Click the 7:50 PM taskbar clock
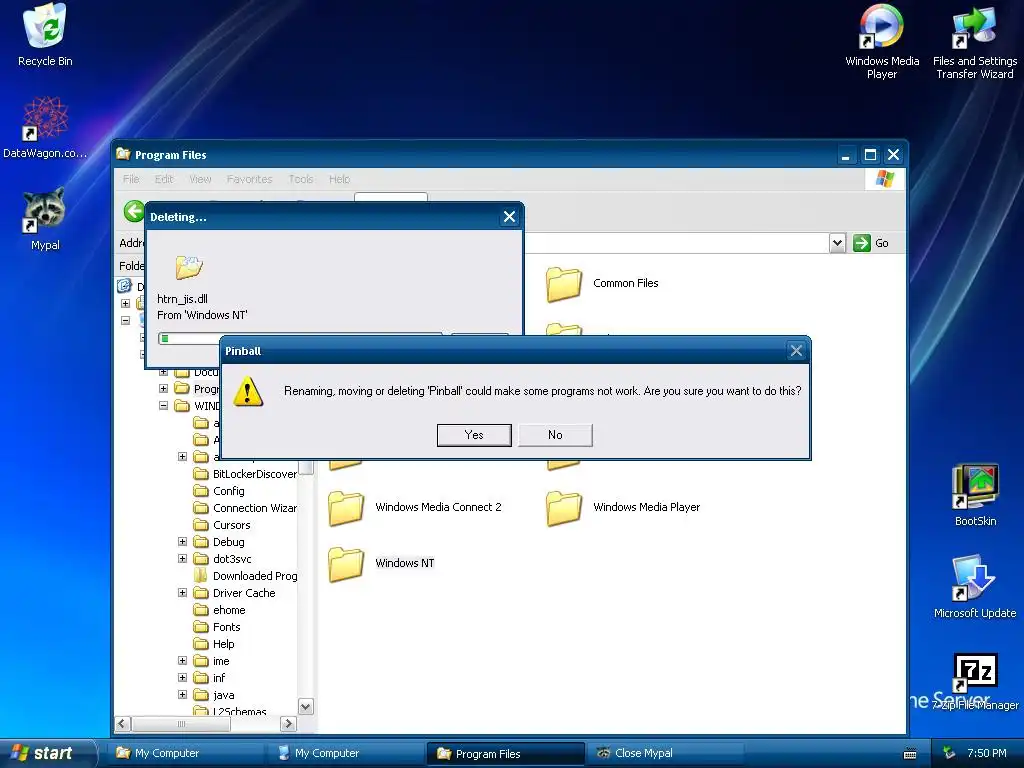The width and height of the screenshot is (1024, 768). coord(987,754)
